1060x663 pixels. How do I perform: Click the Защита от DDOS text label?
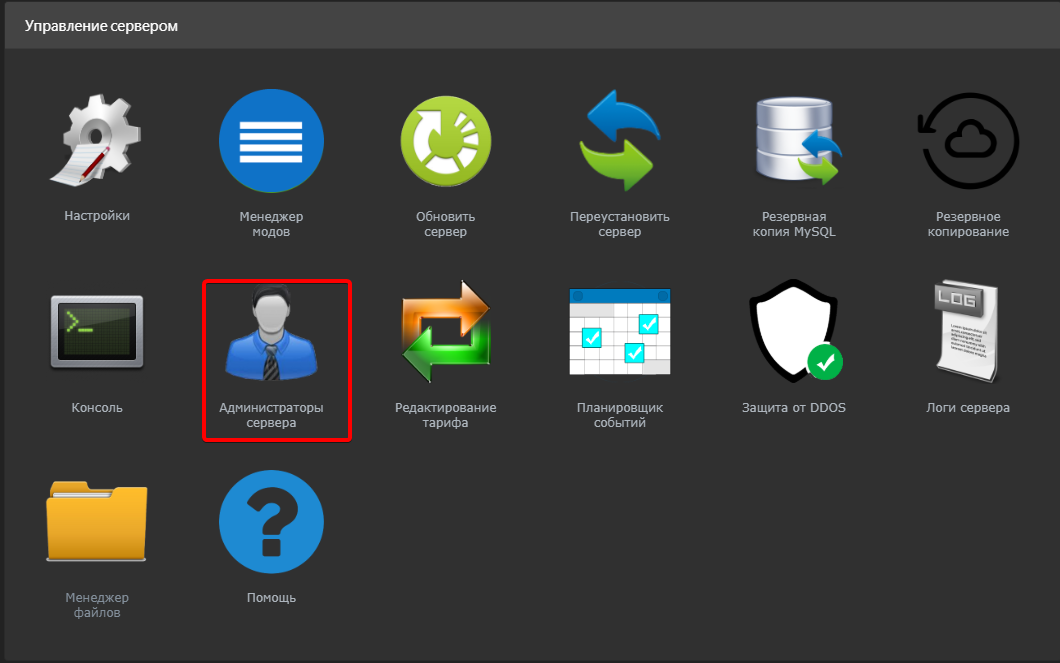794,408
